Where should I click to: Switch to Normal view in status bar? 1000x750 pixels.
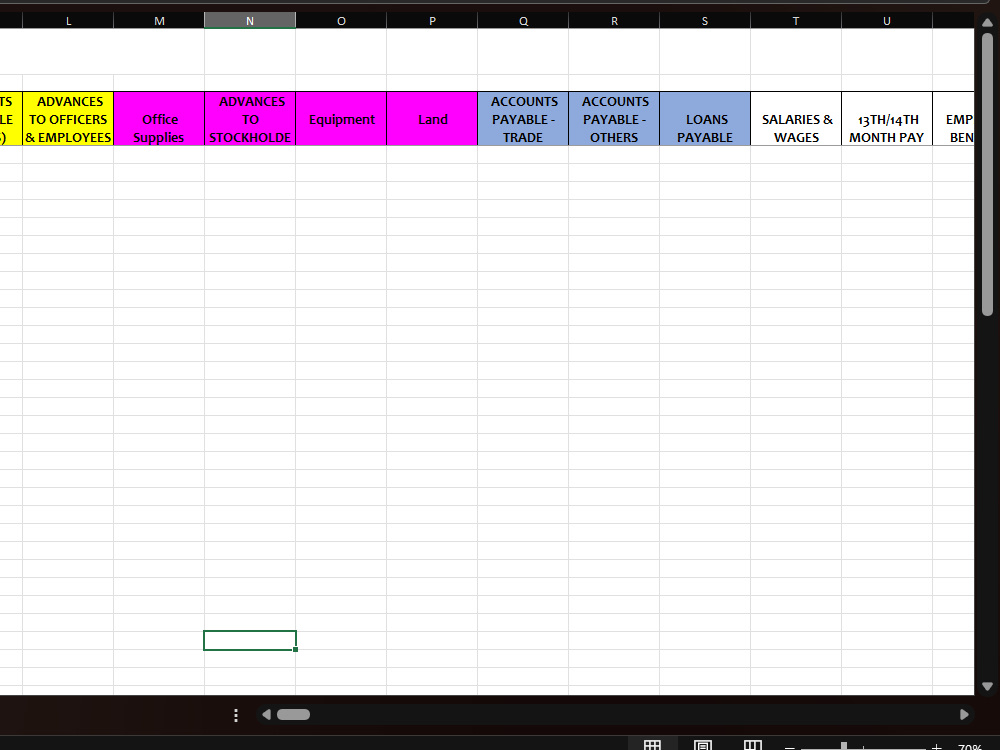tap(652, 746)
